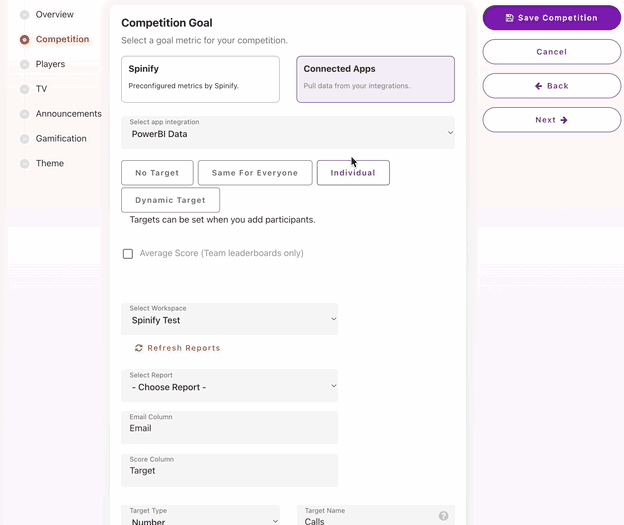Click the Players step circle icon
Screen dimensions: 624x525
point(25,64)
